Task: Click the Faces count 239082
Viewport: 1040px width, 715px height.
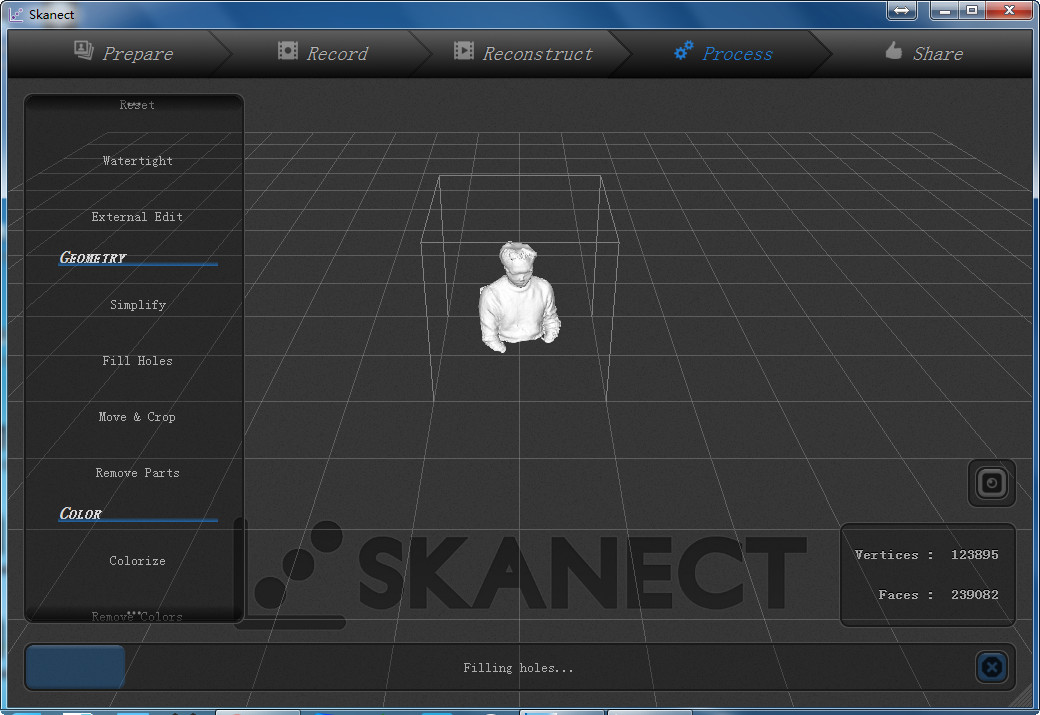Action: tap(974, 594)
